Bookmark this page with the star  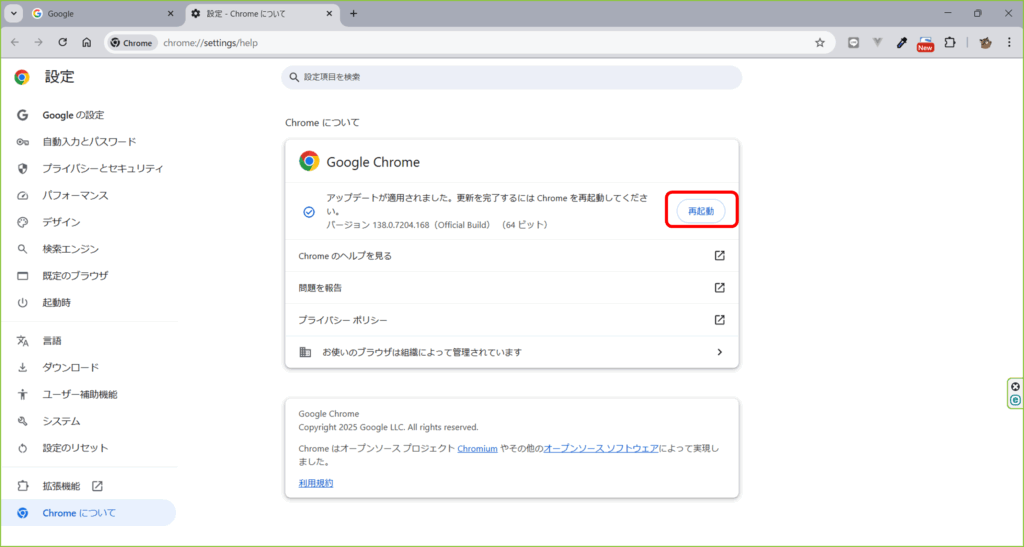(x=820, y=43)
